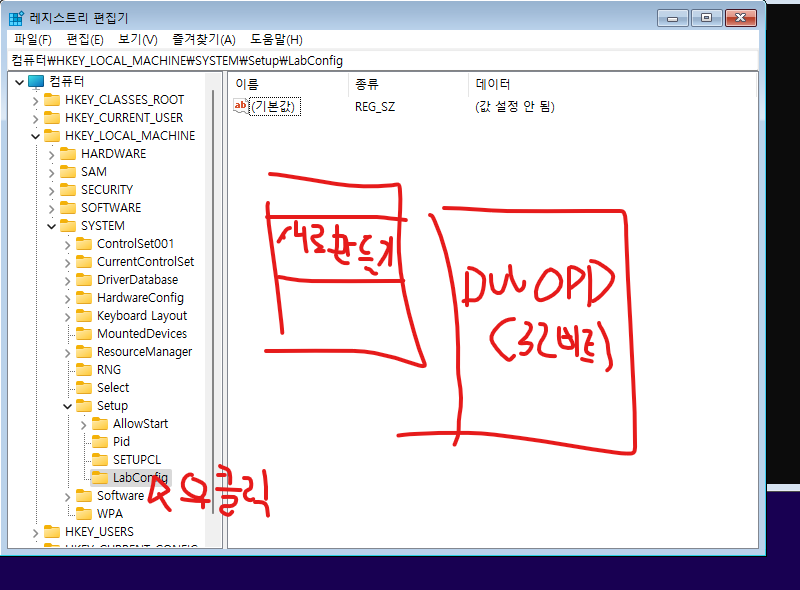Open the 즐겨찾기(A) menu

click(x=204, y=40)
